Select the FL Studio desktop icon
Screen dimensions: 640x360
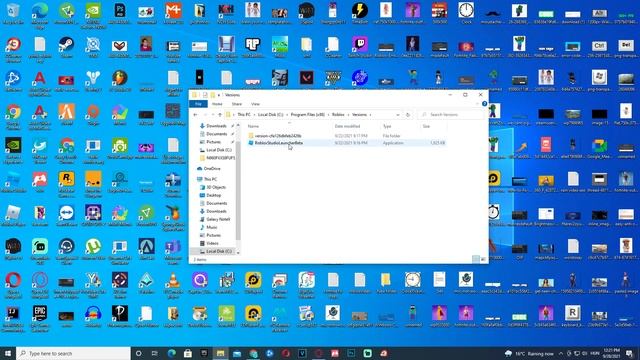(120, 81)
